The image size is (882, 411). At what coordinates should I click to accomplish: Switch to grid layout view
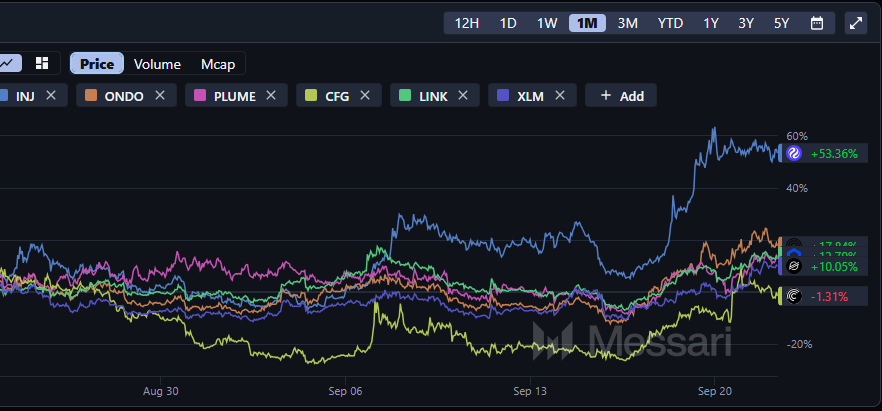pyautogui.click(x=42, y=63)
